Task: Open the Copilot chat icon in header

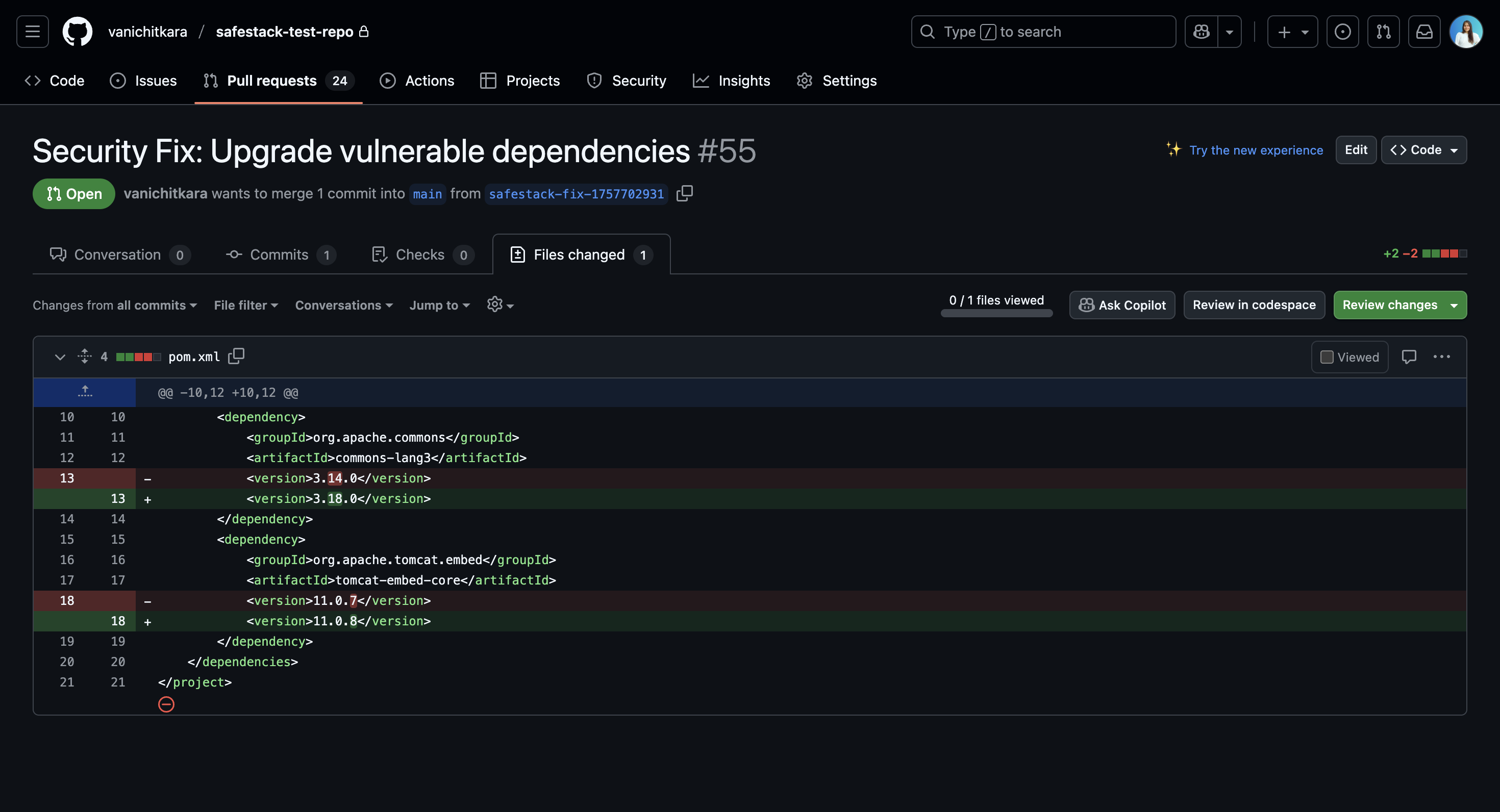Action: tap(1202, 32)
